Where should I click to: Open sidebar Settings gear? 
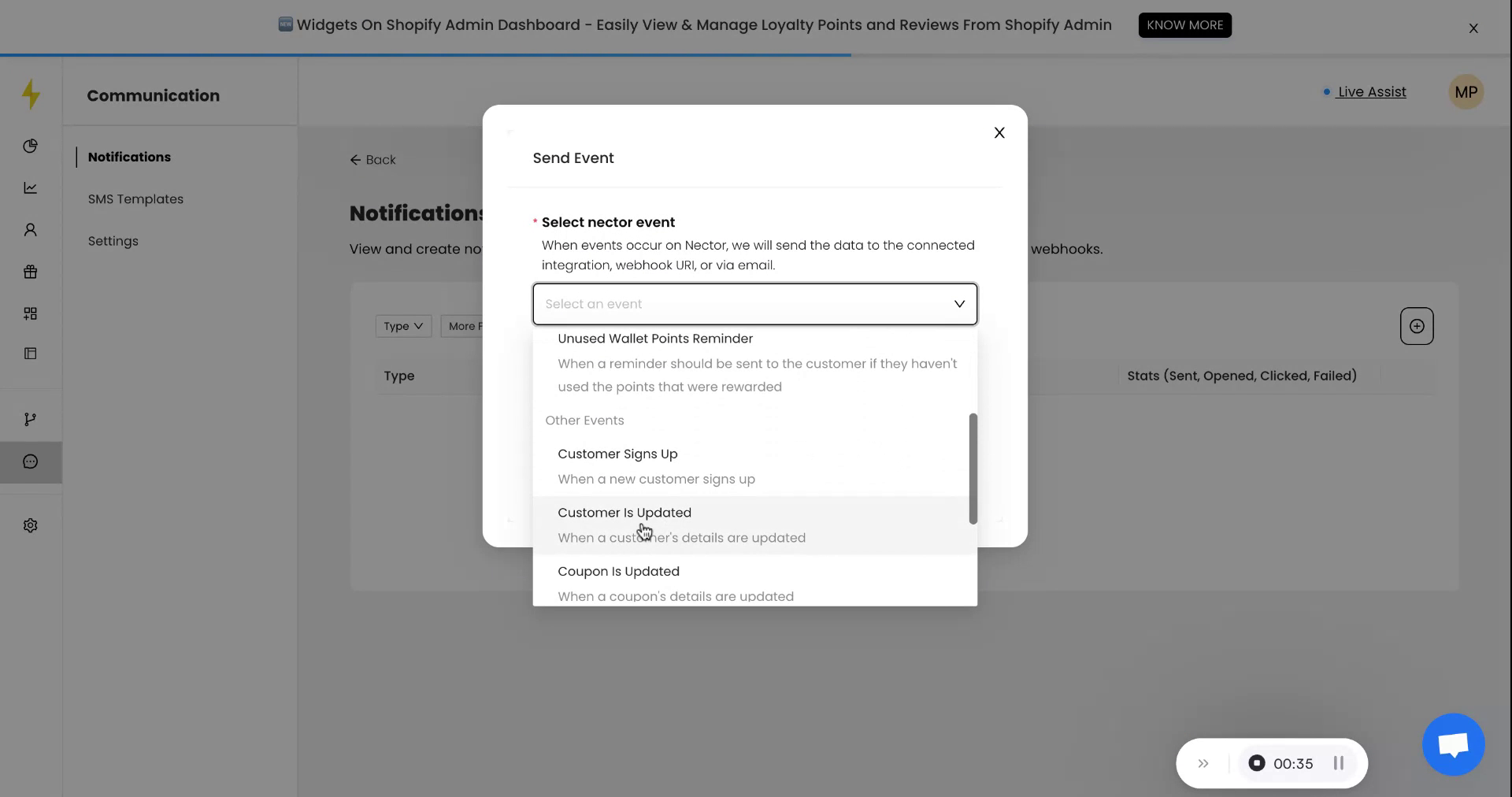click(30, 525)
